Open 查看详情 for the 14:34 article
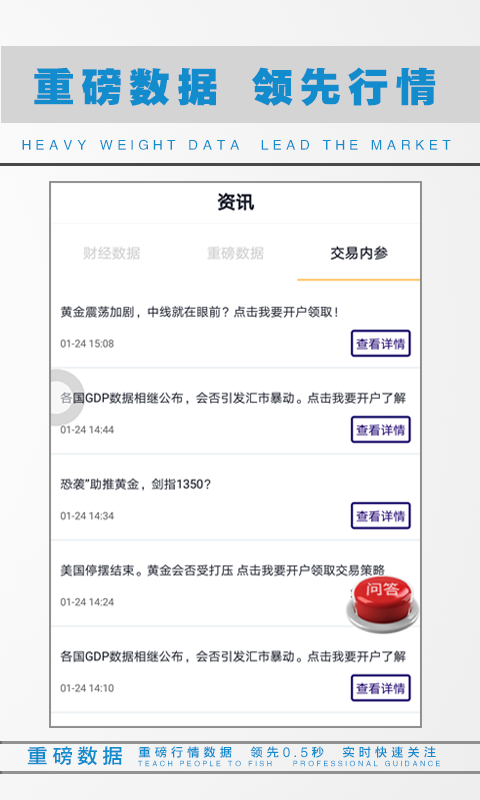Viewport: 480px width, 800px height. coord(381,516)
